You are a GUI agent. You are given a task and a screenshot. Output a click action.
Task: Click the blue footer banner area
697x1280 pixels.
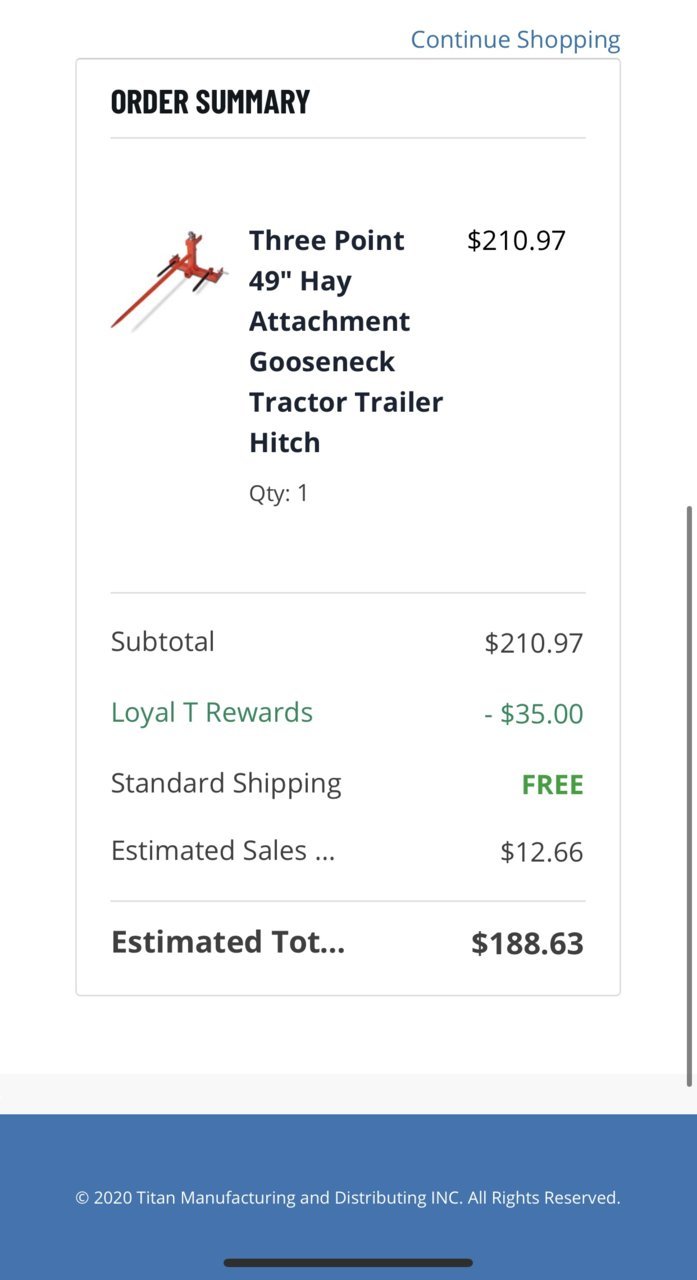point(348,1197)
